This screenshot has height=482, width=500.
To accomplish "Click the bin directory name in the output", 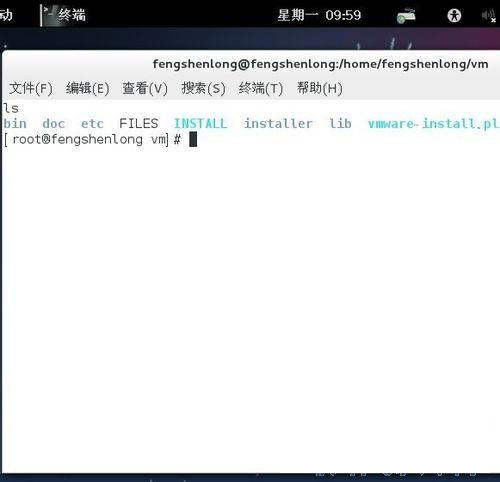I will pyautogui.click(x=15, y=124).
